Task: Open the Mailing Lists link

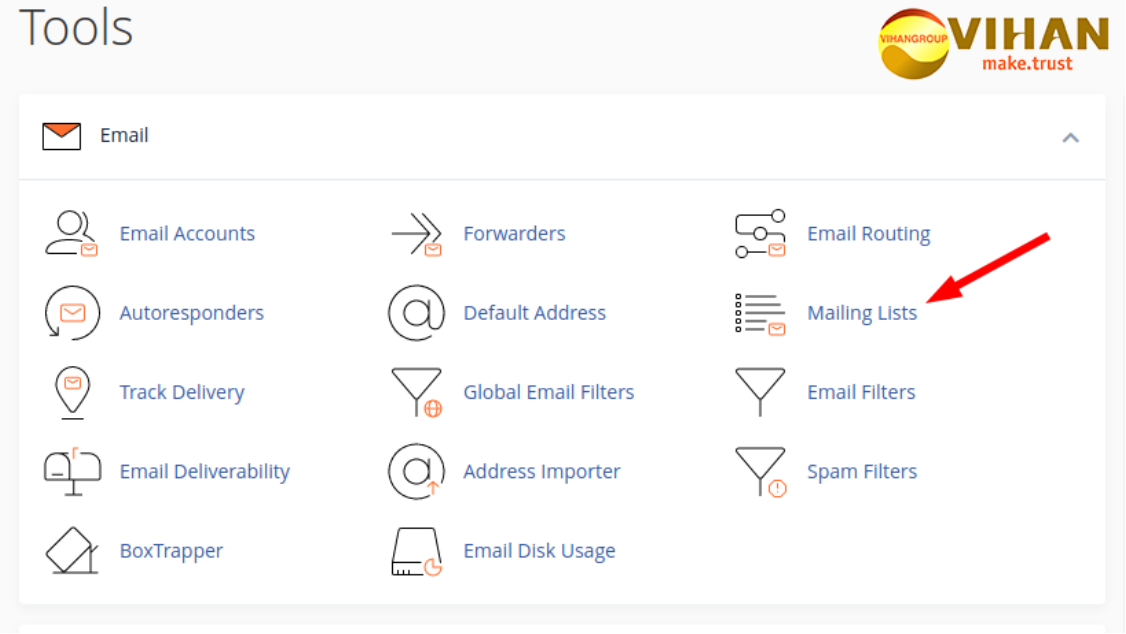Action: 861,313
